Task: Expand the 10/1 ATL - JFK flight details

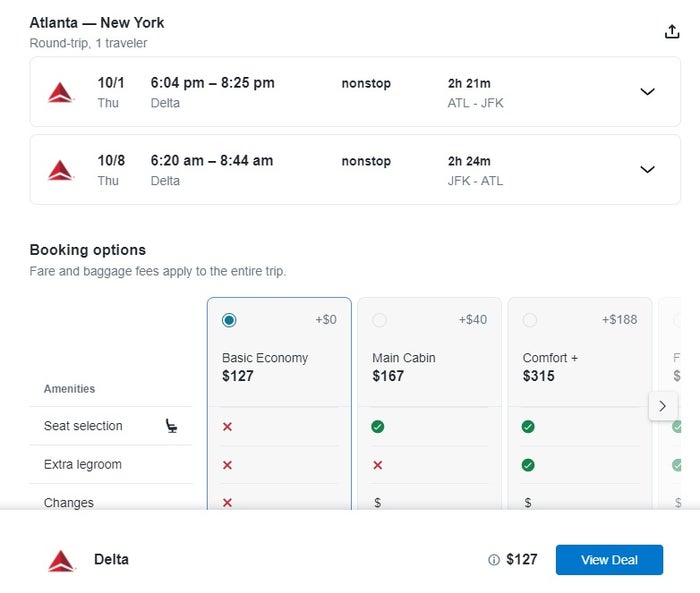Action: pos(647,92)
